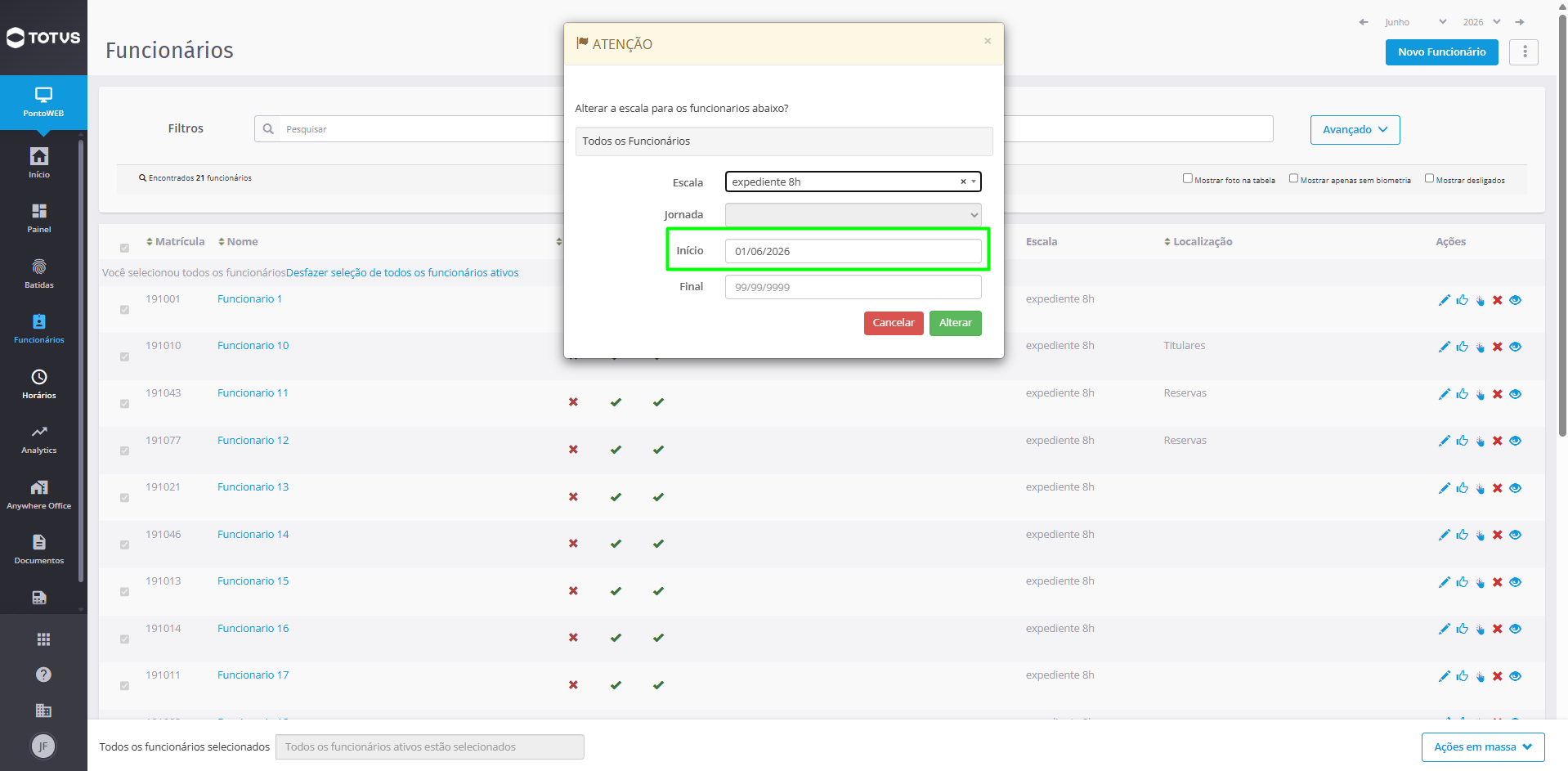The width and height of the screenshot is (1568, 771).
Task: Expand the Avançado filter dropdown
Action: click(x=1355, y=130)
